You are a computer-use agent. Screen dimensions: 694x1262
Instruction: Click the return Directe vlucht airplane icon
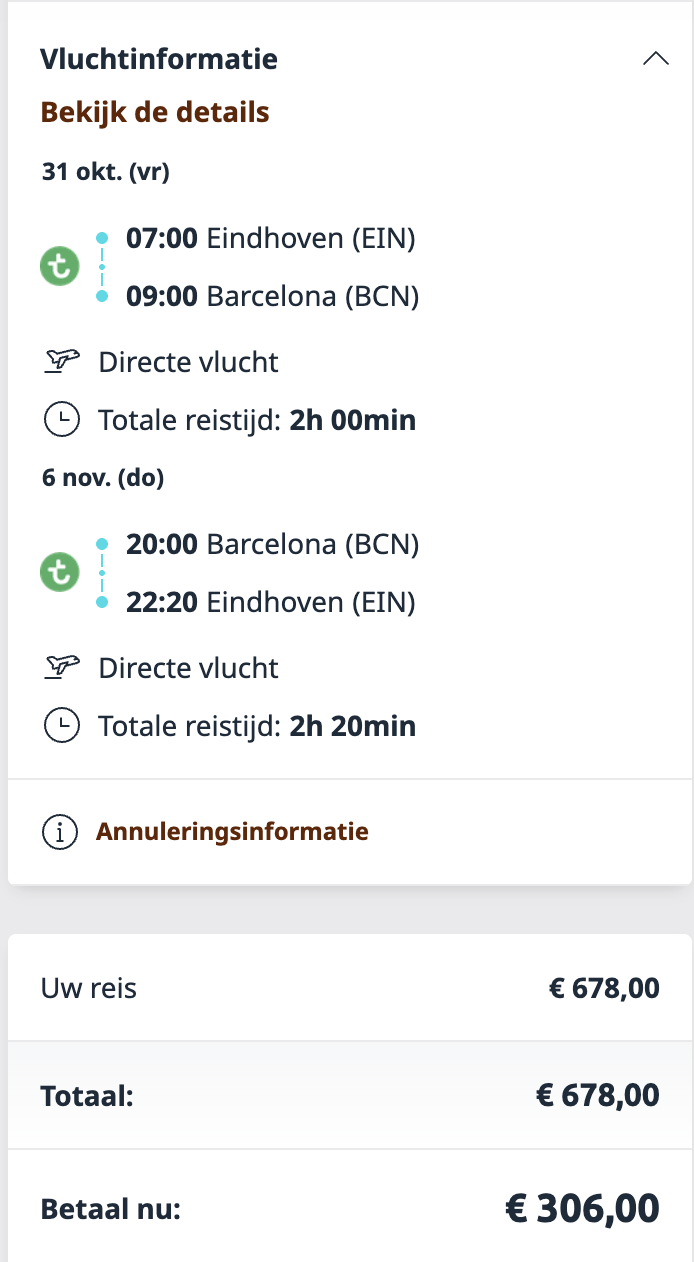pos(62,667)
